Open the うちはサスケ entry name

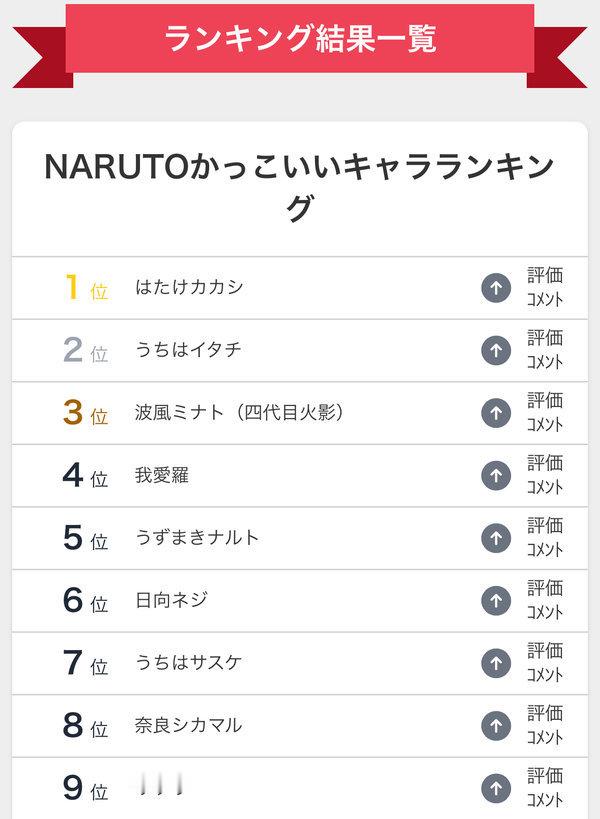[189, 663]
